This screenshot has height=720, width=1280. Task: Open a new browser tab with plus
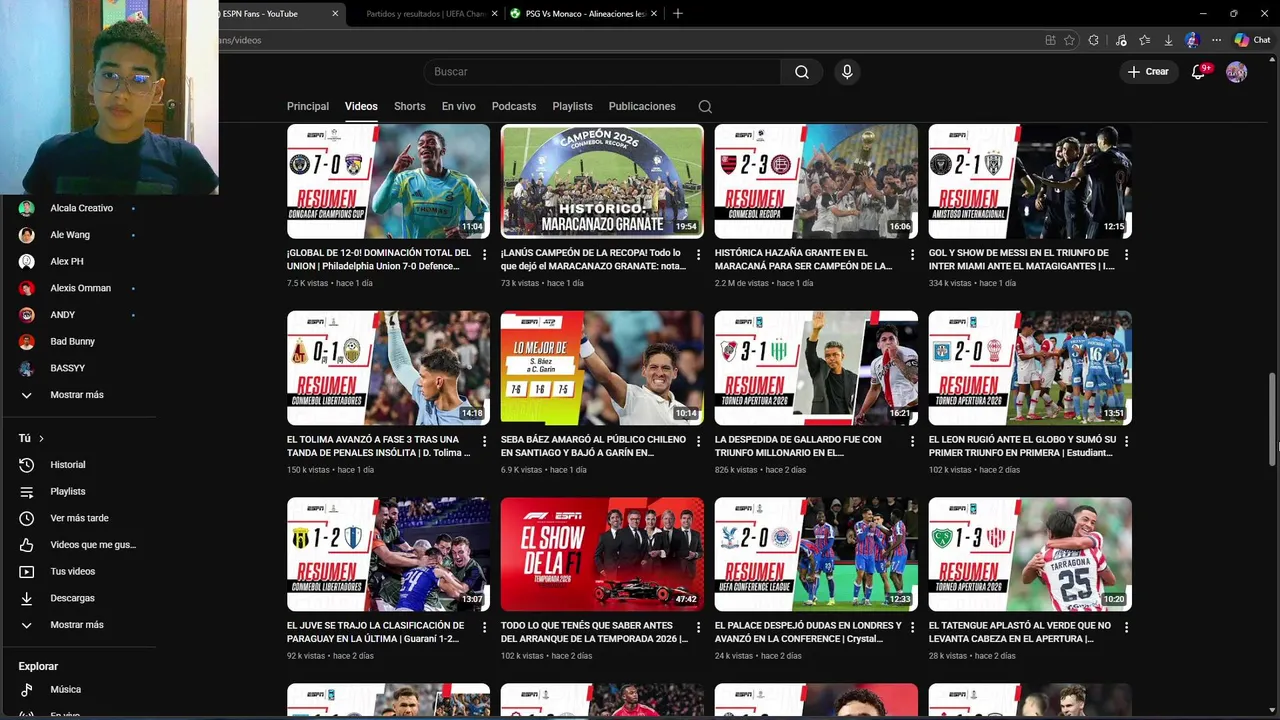coord(678,13)
